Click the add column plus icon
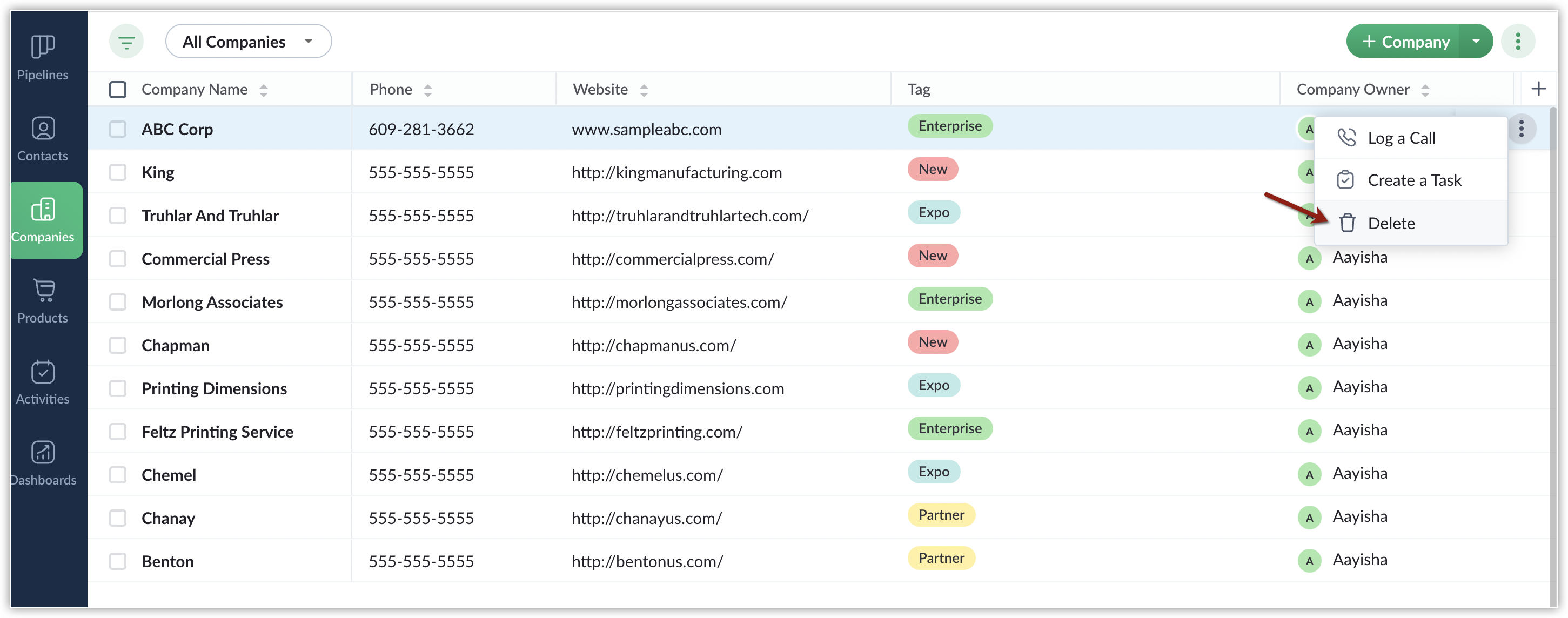Screen dimensions: 1568x618 (1538, 89)
